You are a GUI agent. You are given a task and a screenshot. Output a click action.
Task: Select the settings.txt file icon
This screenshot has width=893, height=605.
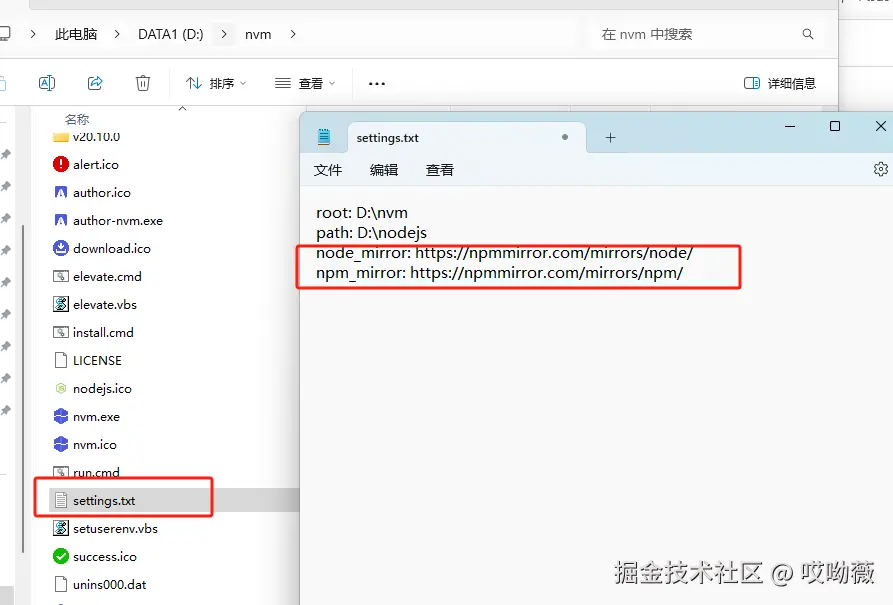pyautogui.click(x=61, y=500)
